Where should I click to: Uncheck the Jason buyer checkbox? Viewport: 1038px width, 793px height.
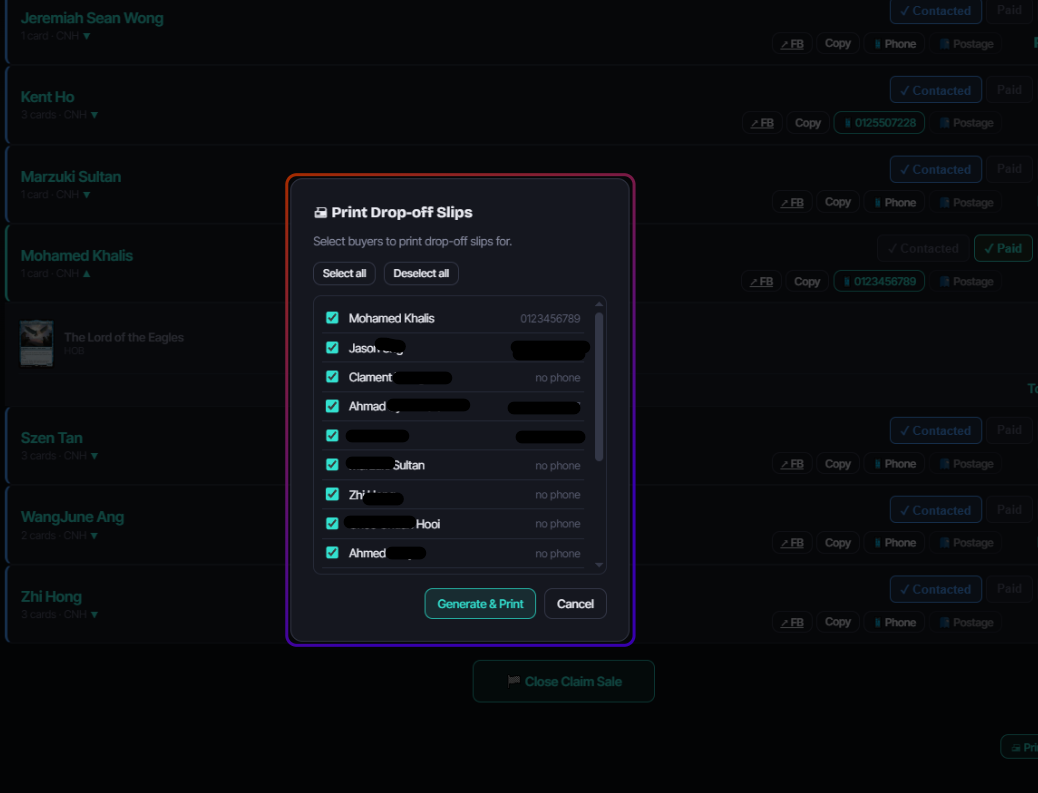click(332, 348)
